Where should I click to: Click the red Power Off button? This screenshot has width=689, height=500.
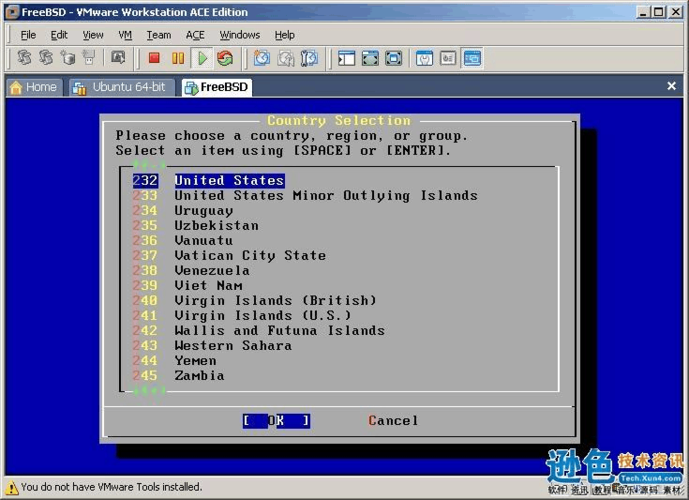[154, 58]
